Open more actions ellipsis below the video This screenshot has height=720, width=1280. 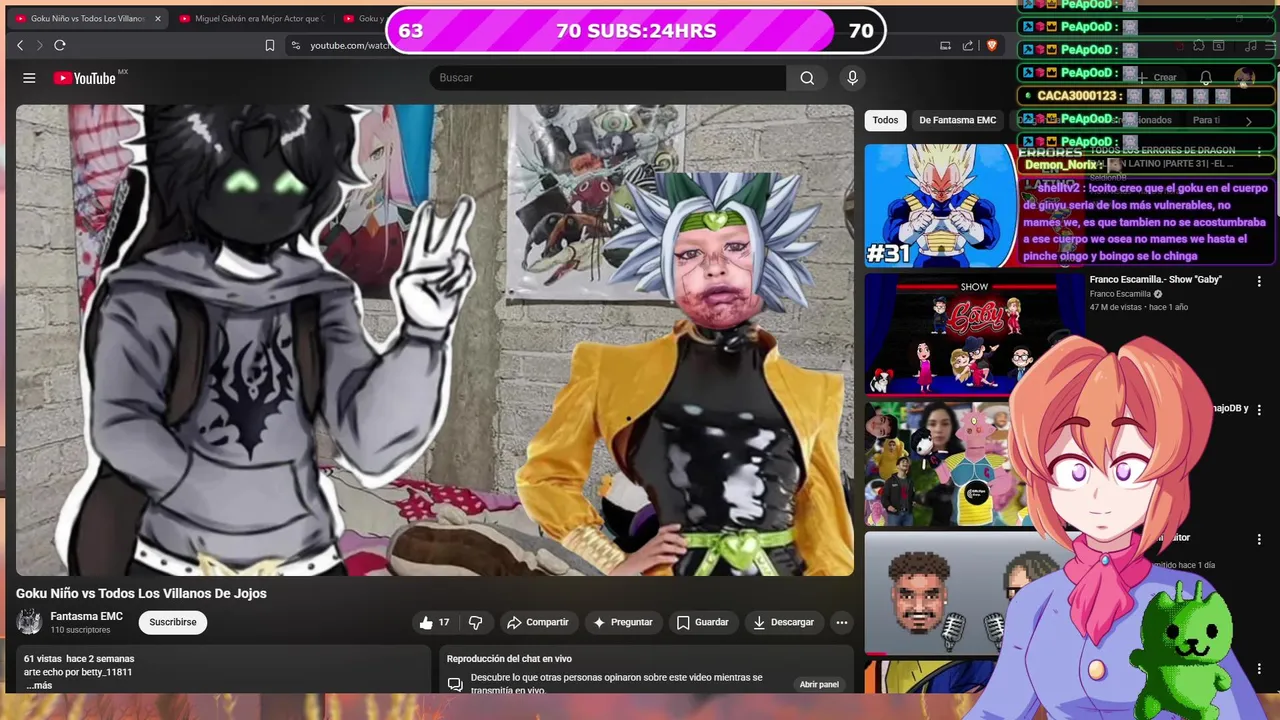(x=842, y=622)
